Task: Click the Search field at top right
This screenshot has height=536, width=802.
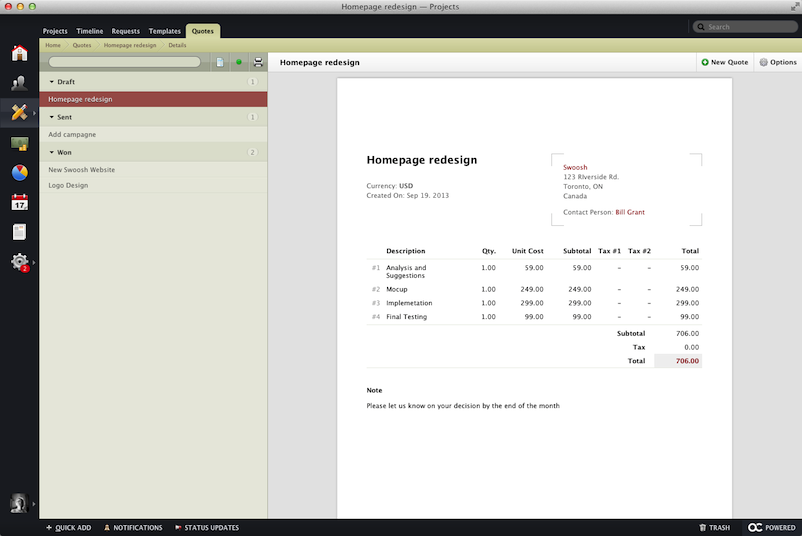Action: (x=745, y=27)
